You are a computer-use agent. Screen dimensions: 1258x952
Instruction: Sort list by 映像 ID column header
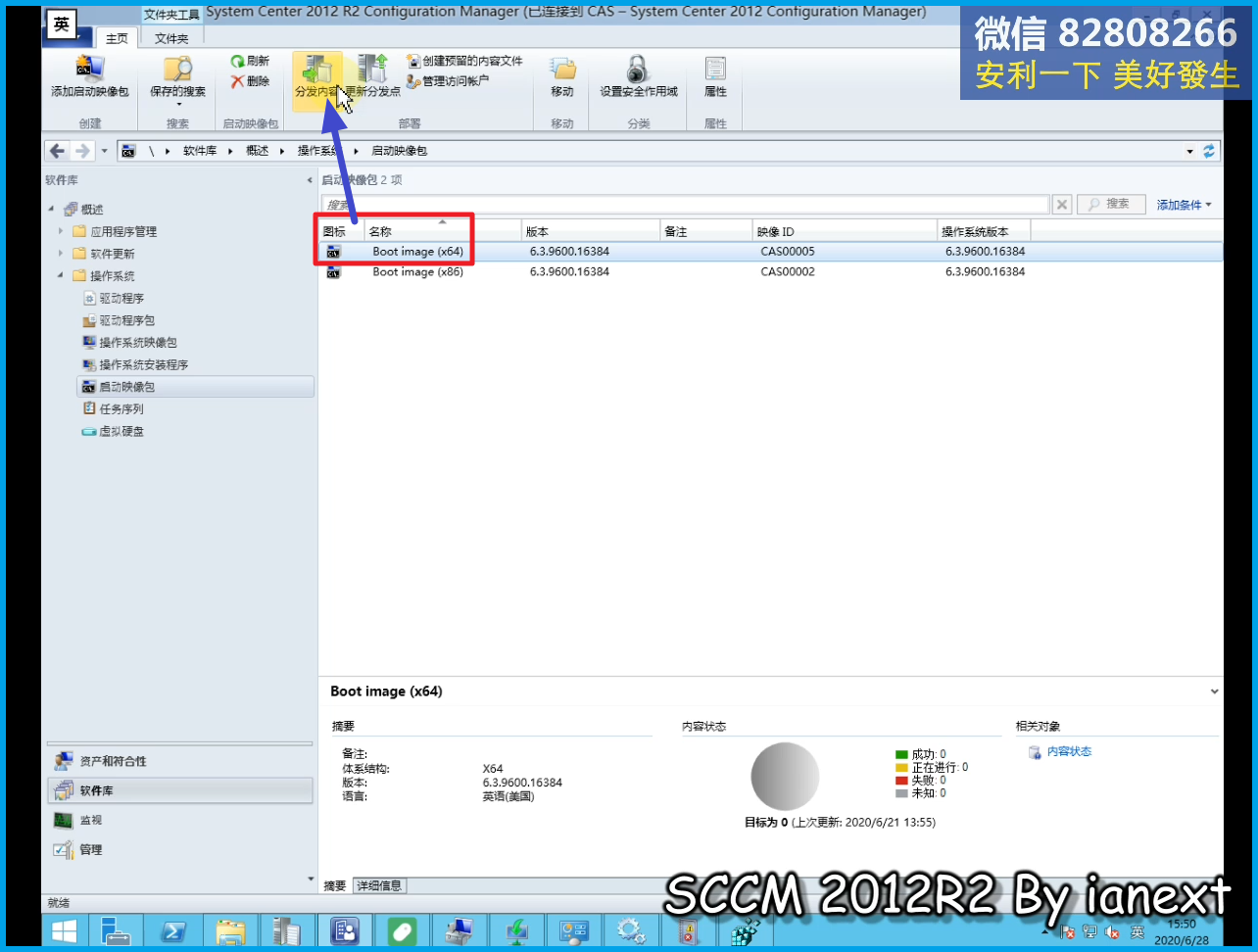pos(845,232)
